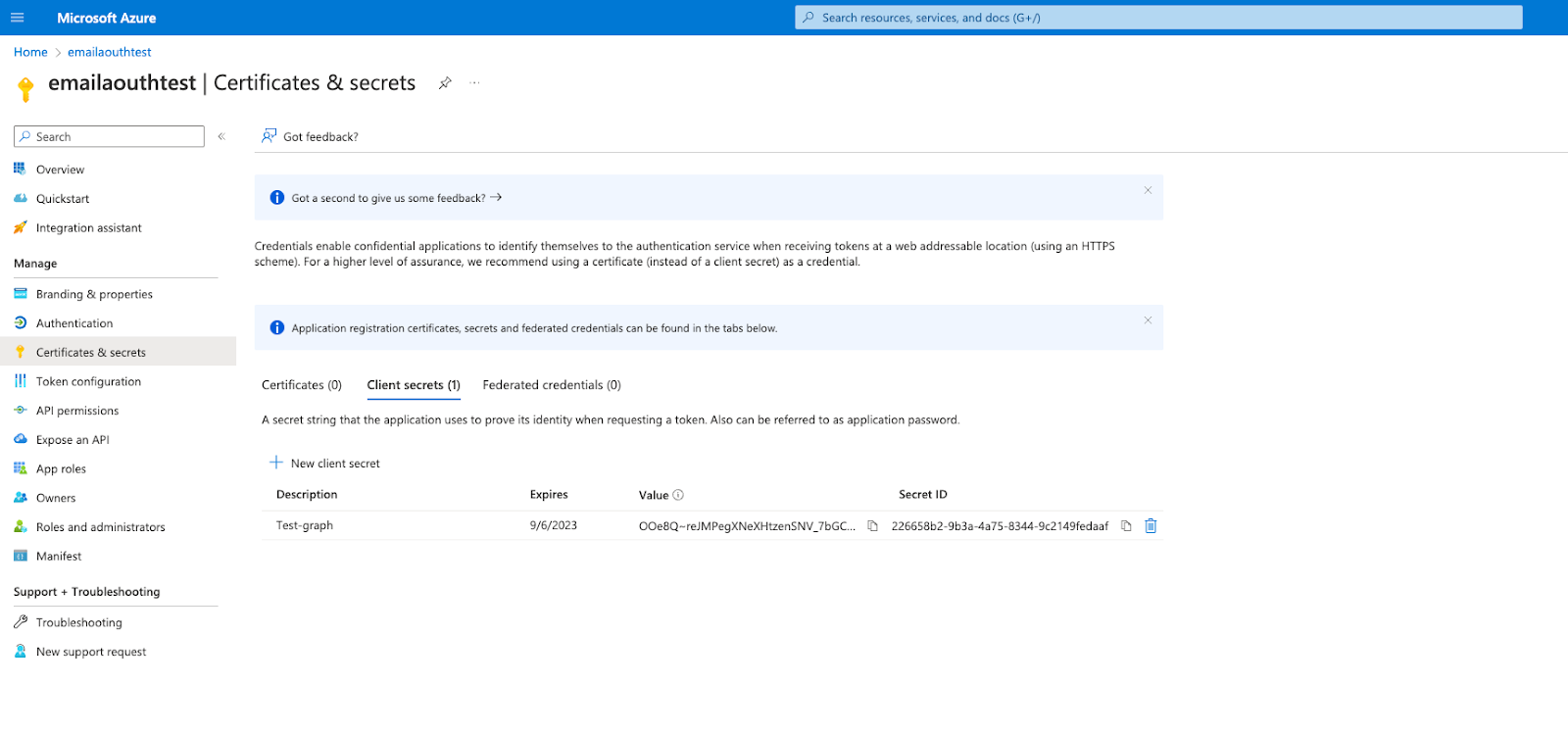The height and width of the screenshot is (734, 1568).
Task: Click the Certificates & secrets key icon
Action: point(20,352)
